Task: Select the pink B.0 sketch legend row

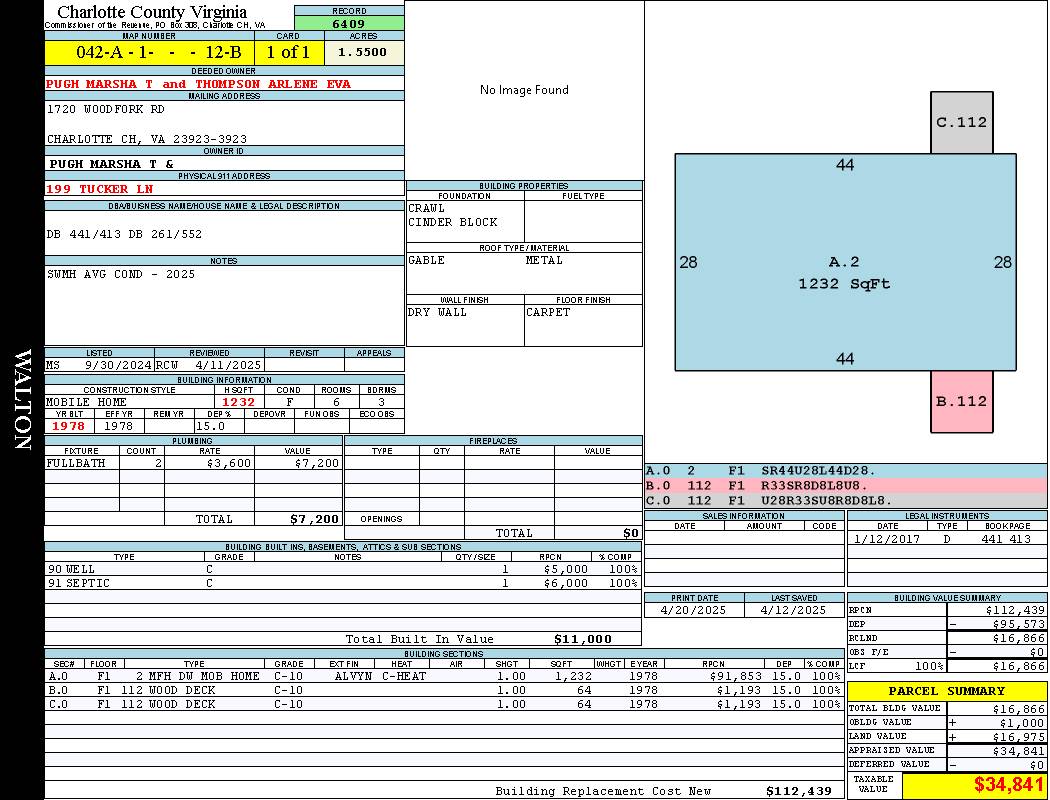Action: [845, 485]
